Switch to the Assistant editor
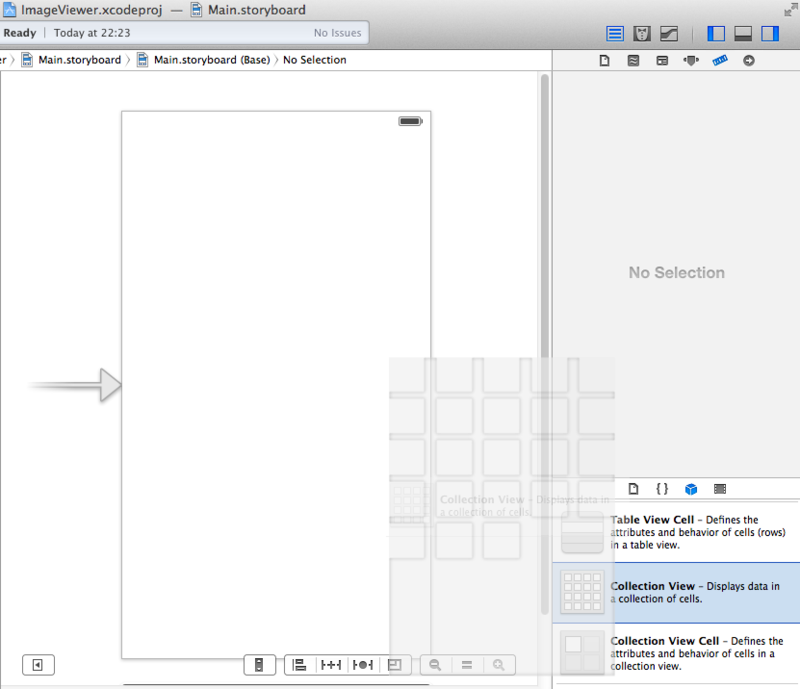The width and height of the screenshot is (800, 689). [x=642, y=34]
